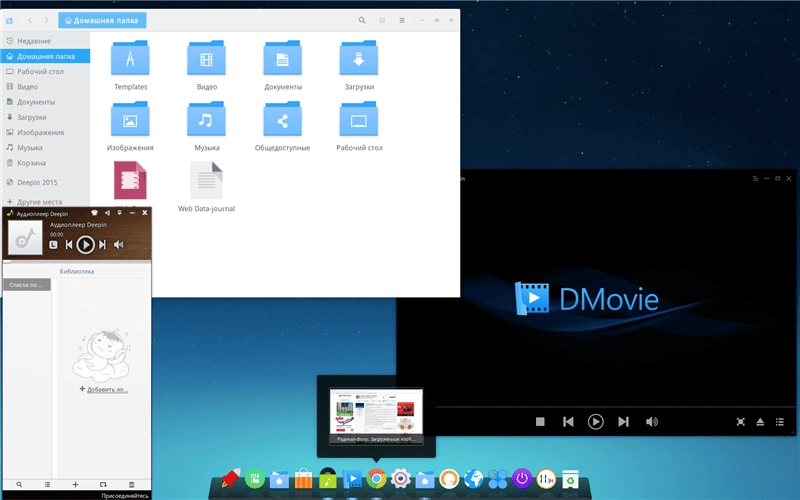Stop playback in DMovie

(540, 422)
